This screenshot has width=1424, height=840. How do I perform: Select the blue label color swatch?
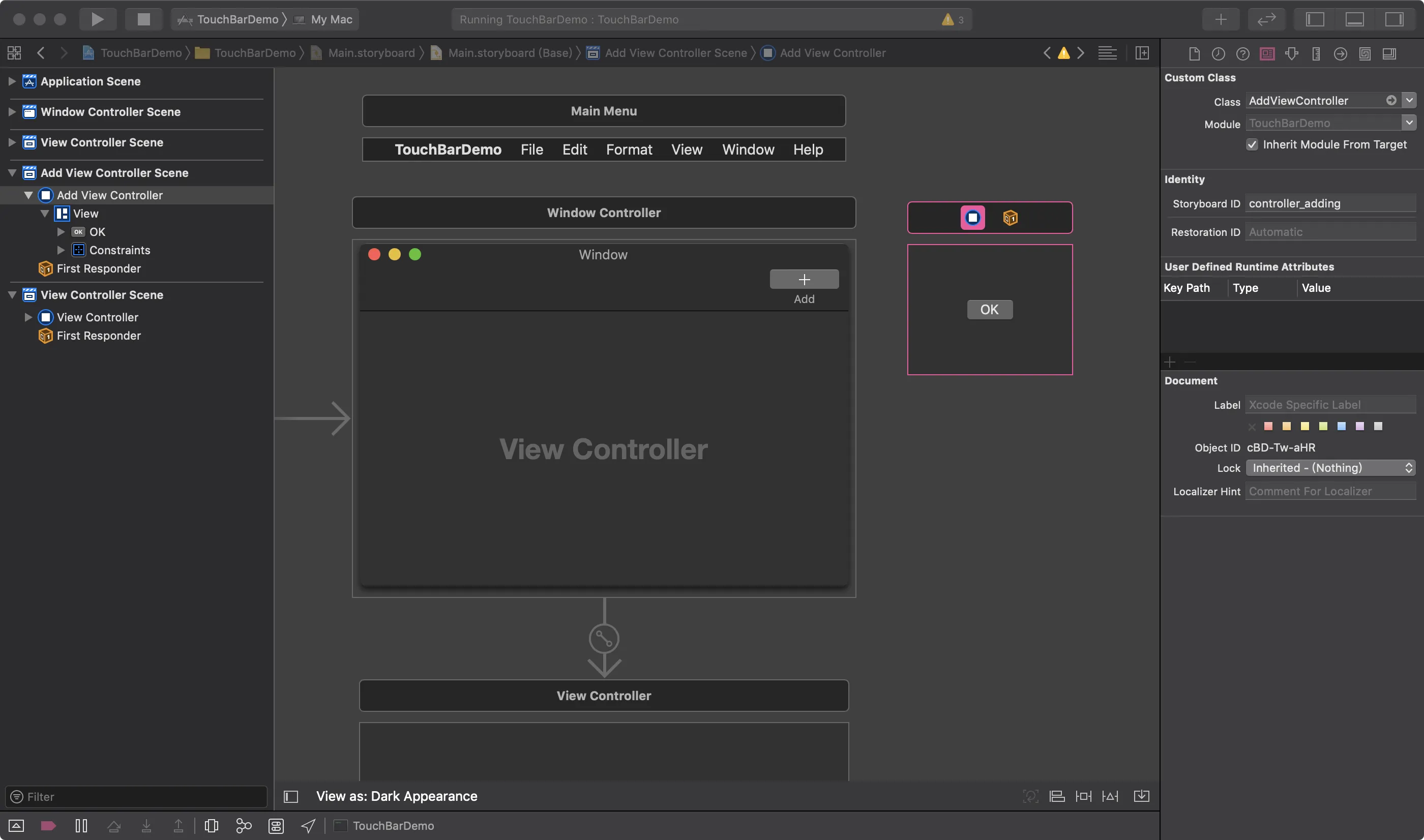click(1341, 426)
